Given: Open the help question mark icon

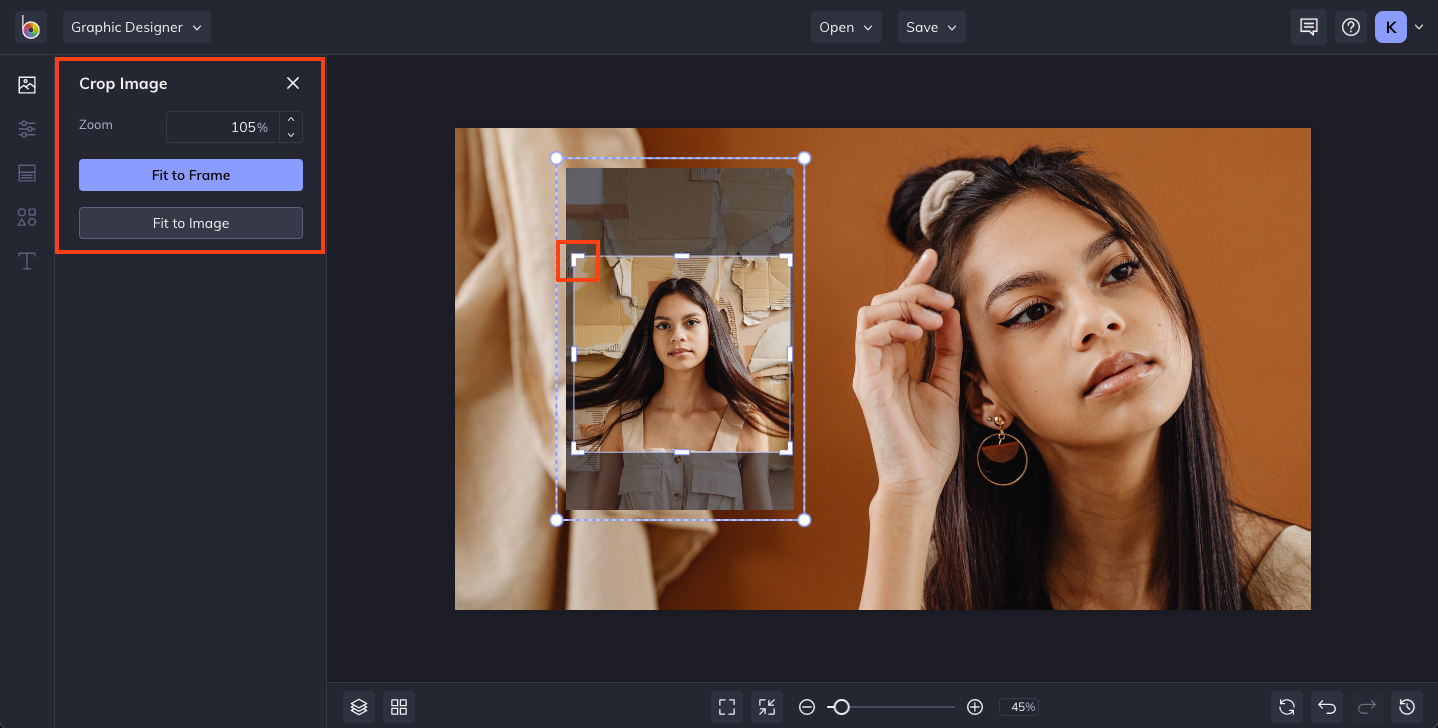Looking at the screenshot, I should click(1351, 27).
